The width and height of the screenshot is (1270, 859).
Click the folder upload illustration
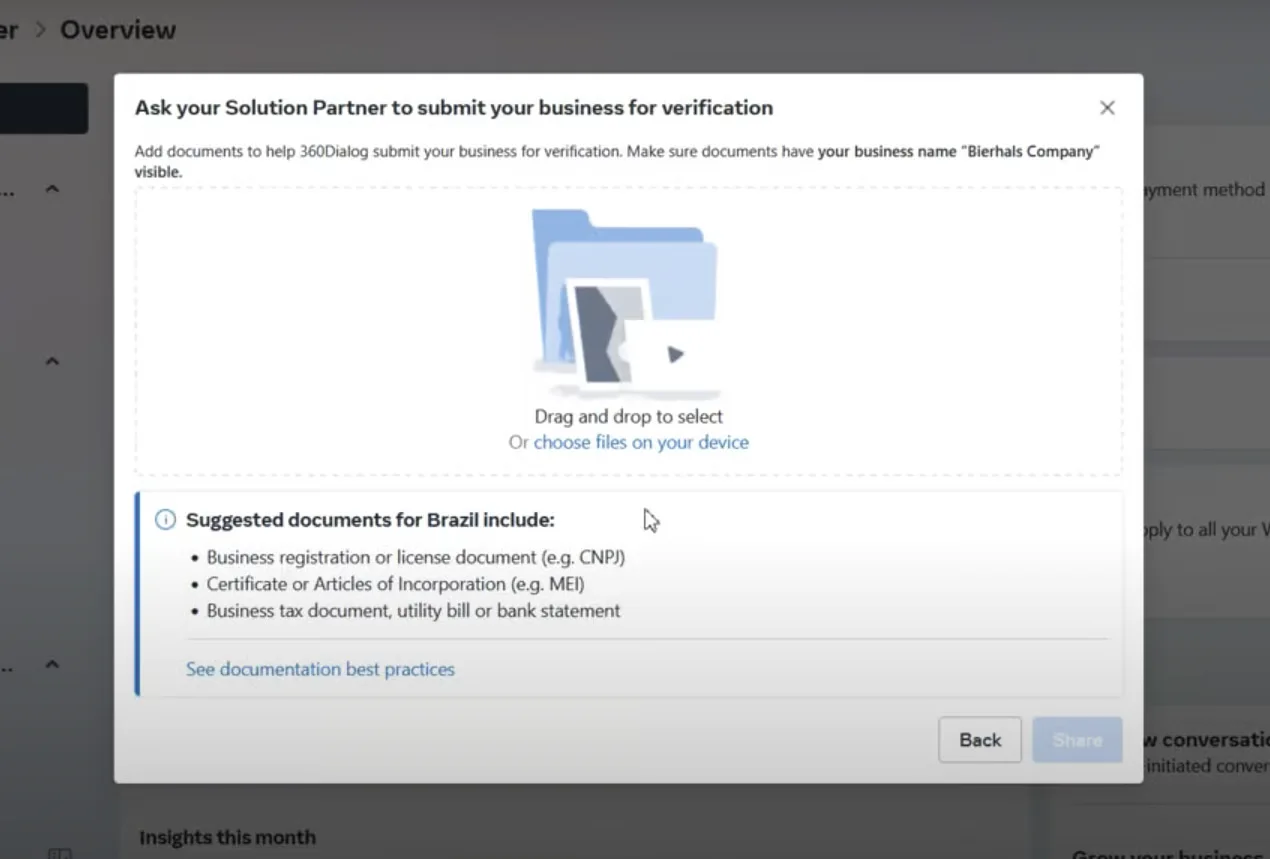[626, 304]
